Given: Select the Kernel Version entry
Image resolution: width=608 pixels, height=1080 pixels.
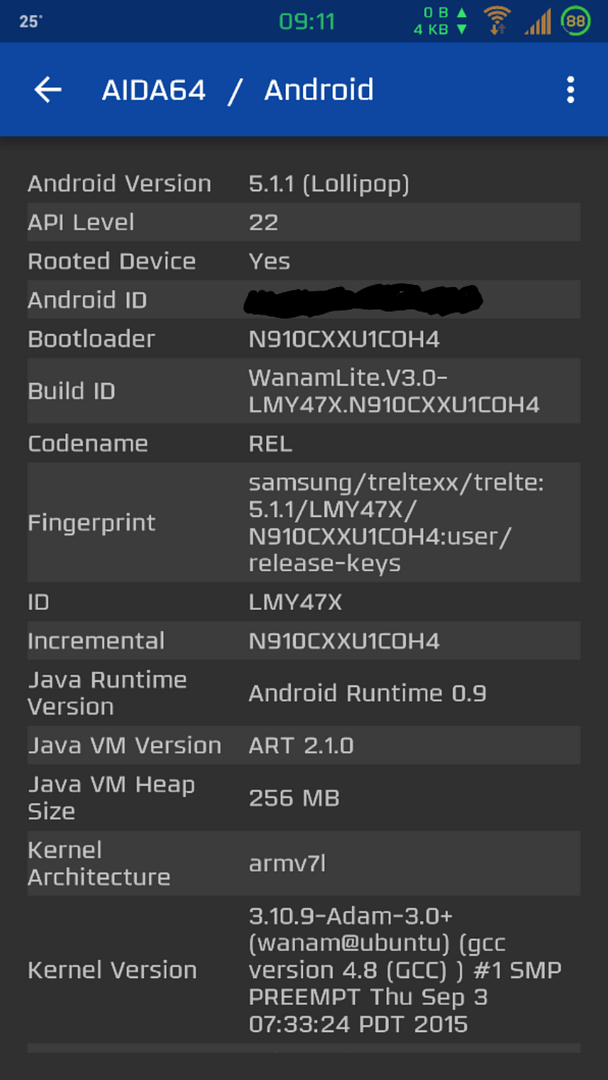Looking at the screenshot, I should pos(304,969).
